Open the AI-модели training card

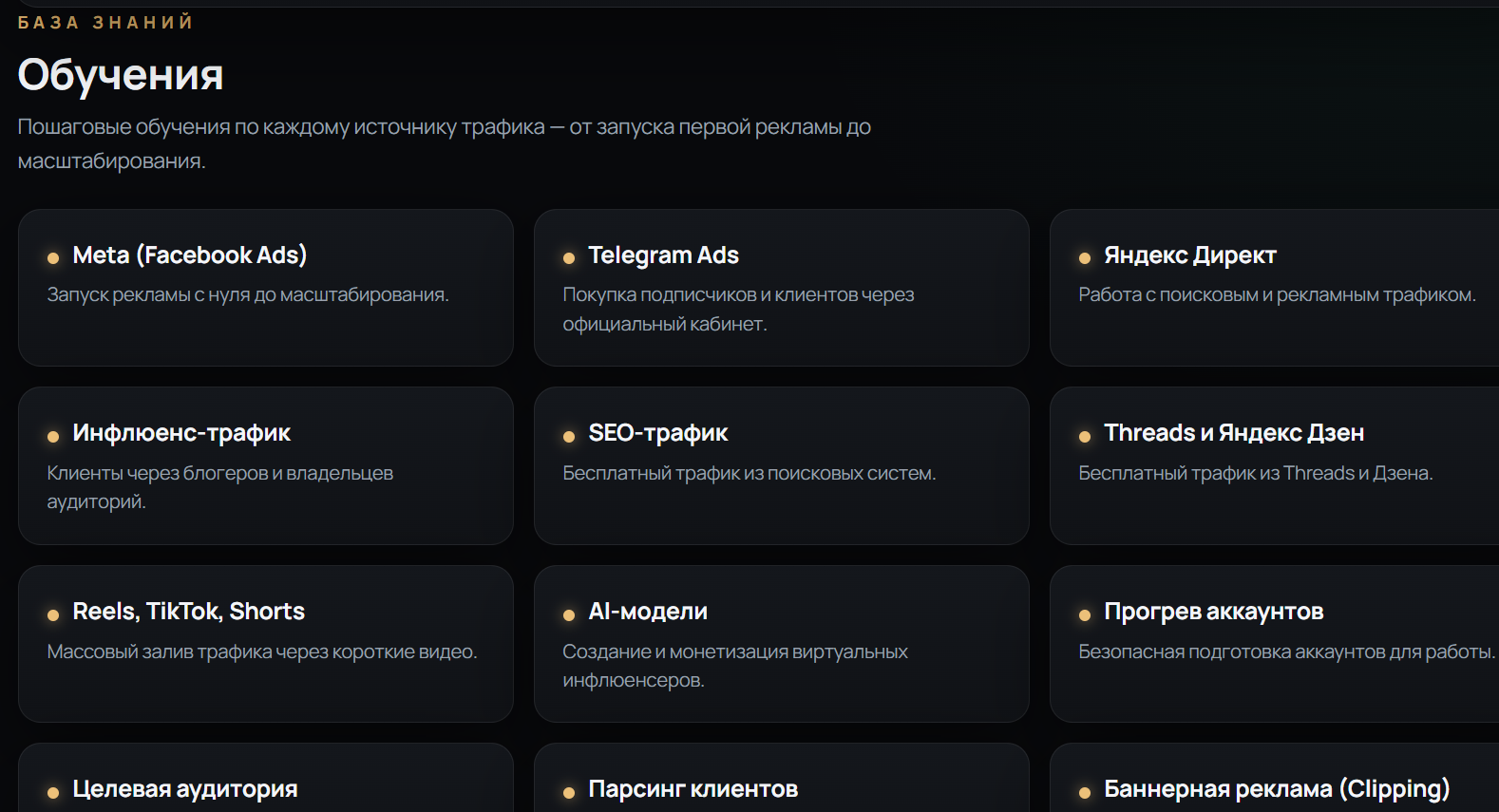click(x=782, y=644)
